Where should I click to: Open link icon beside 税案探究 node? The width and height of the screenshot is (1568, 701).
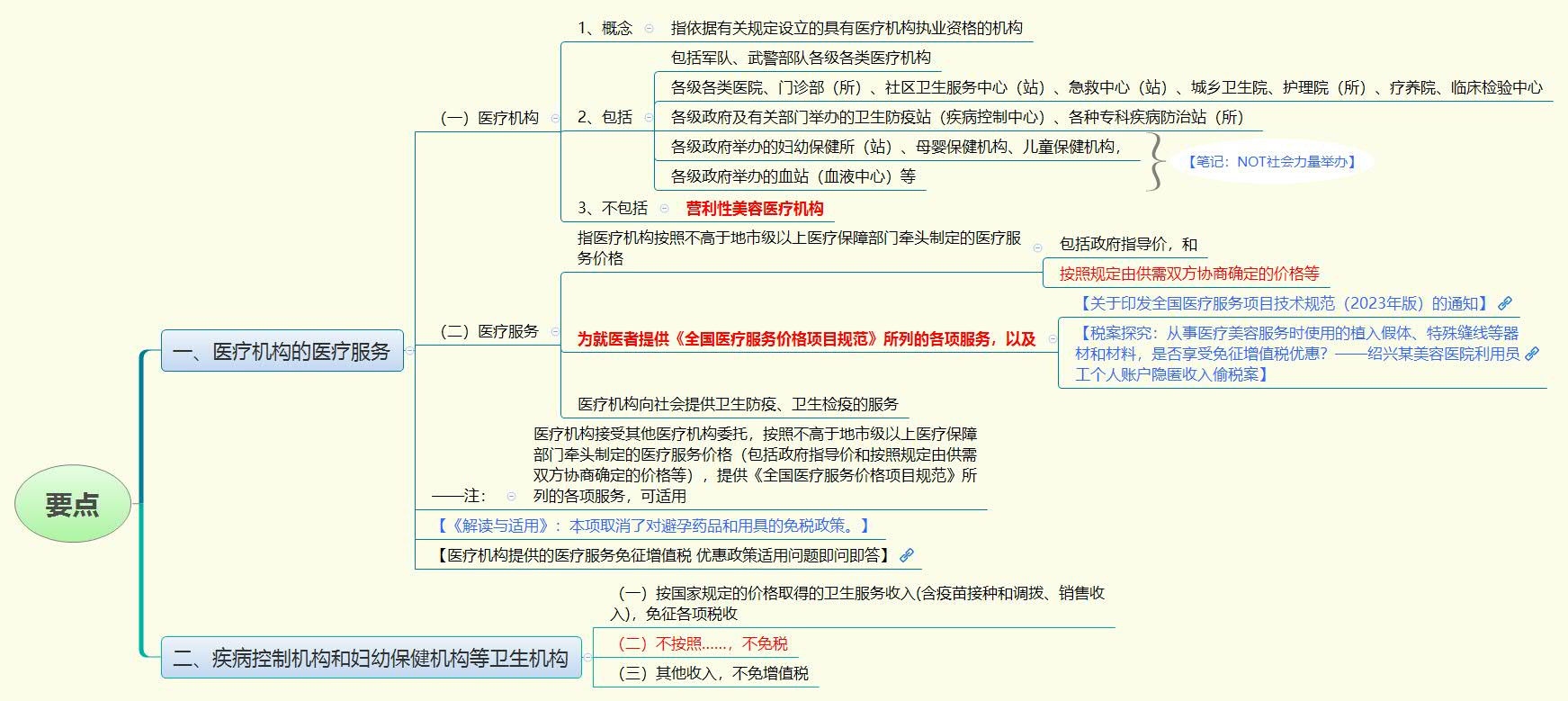[x=1532, y=354]
